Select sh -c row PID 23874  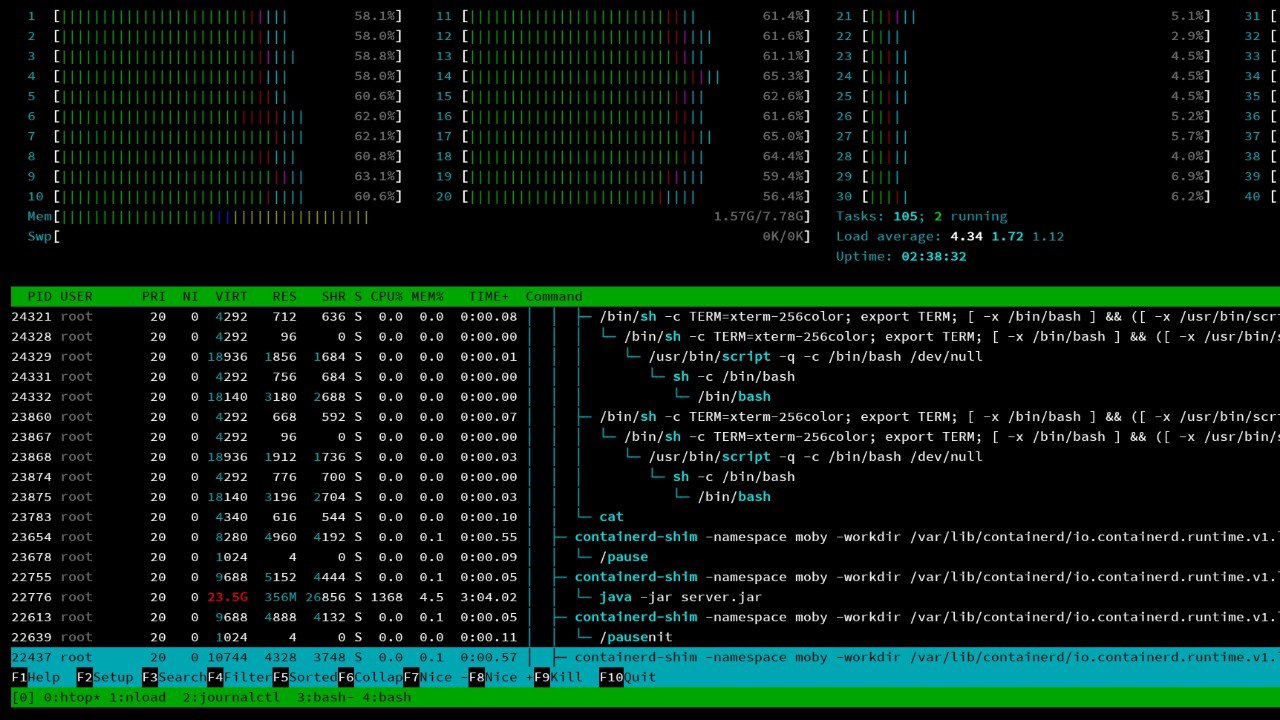pyautogui.click(x=645, y=477)
